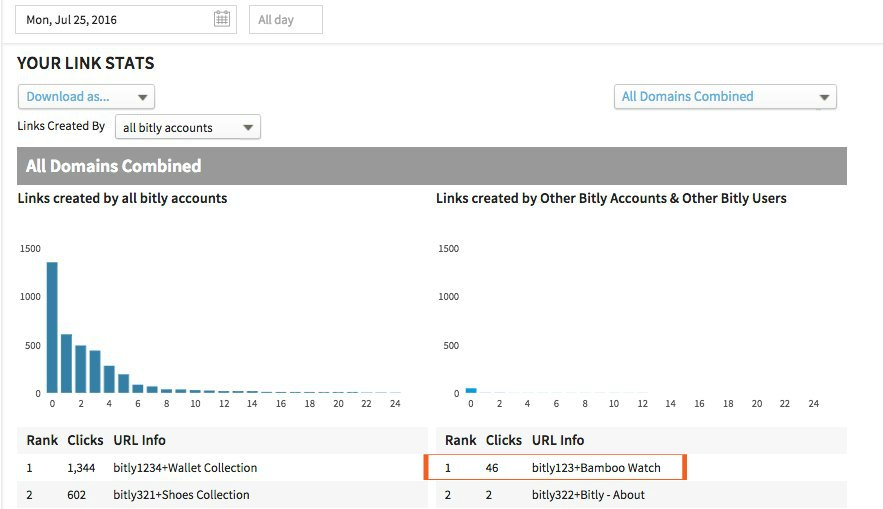Click the Clicks column header in left table
Viewport: 883px width, 509px height.
coord(85,440)
